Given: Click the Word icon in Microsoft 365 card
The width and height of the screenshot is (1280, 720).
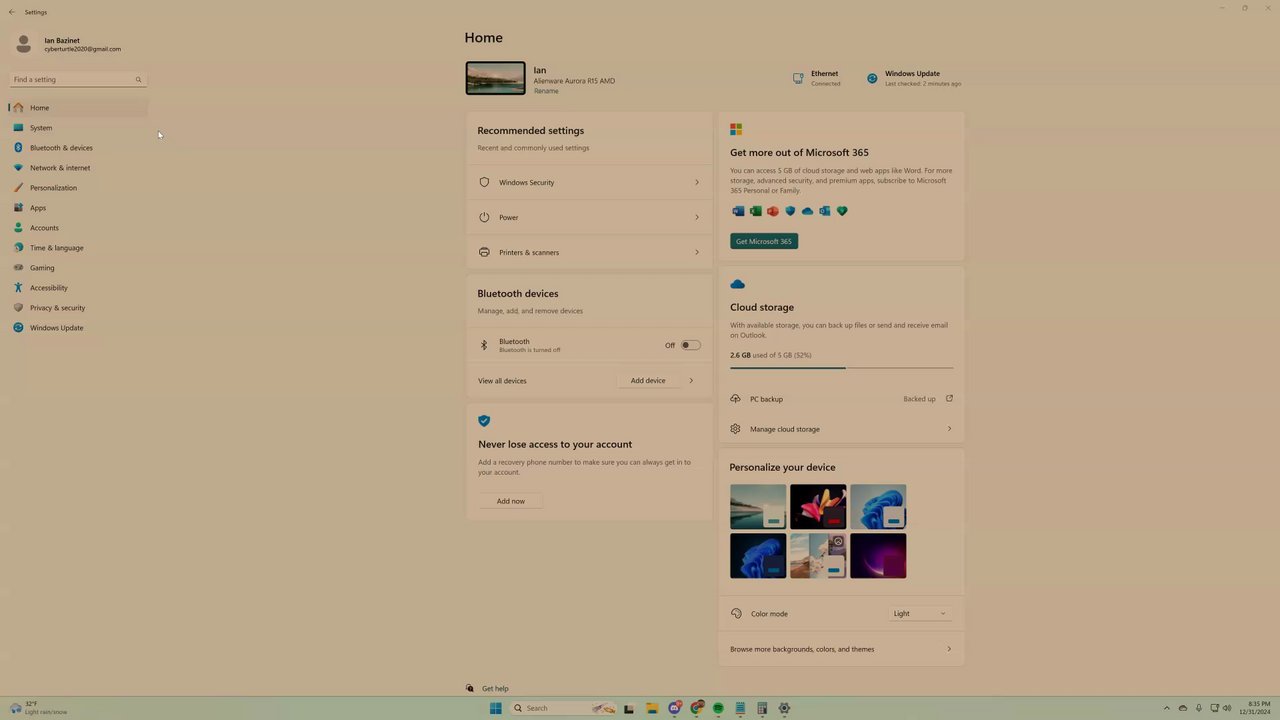Looking at the screenshot, I should point(738,211).
